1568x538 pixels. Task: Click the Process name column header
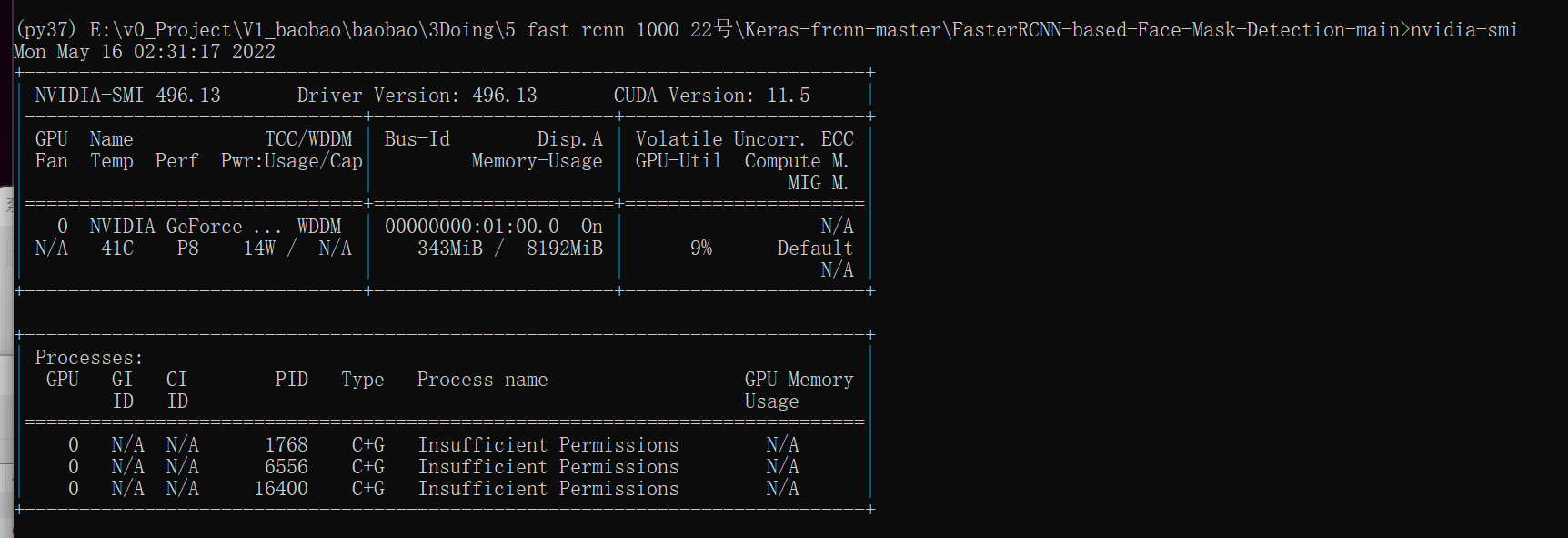click(482, 380)
